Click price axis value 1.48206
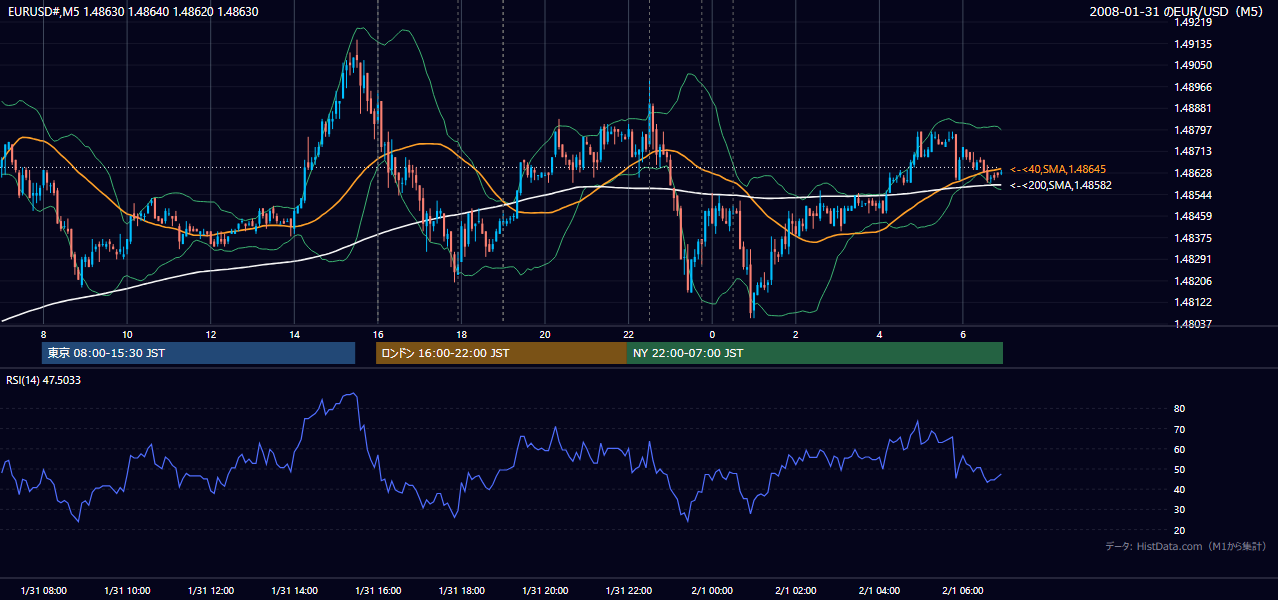Viewport: 1278px width, 600px height. 1193,281
